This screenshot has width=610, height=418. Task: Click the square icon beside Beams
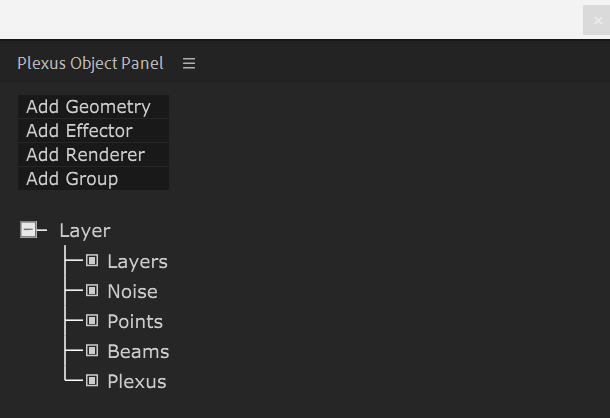pos(92,351)
